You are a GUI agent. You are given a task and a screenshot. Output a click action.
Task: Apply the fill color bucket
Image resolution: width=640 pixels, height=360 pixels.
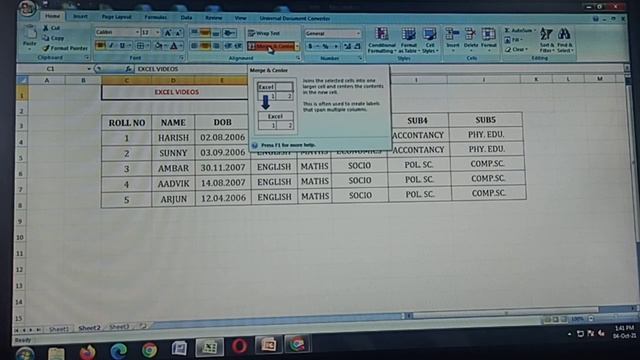click(158, 45)
